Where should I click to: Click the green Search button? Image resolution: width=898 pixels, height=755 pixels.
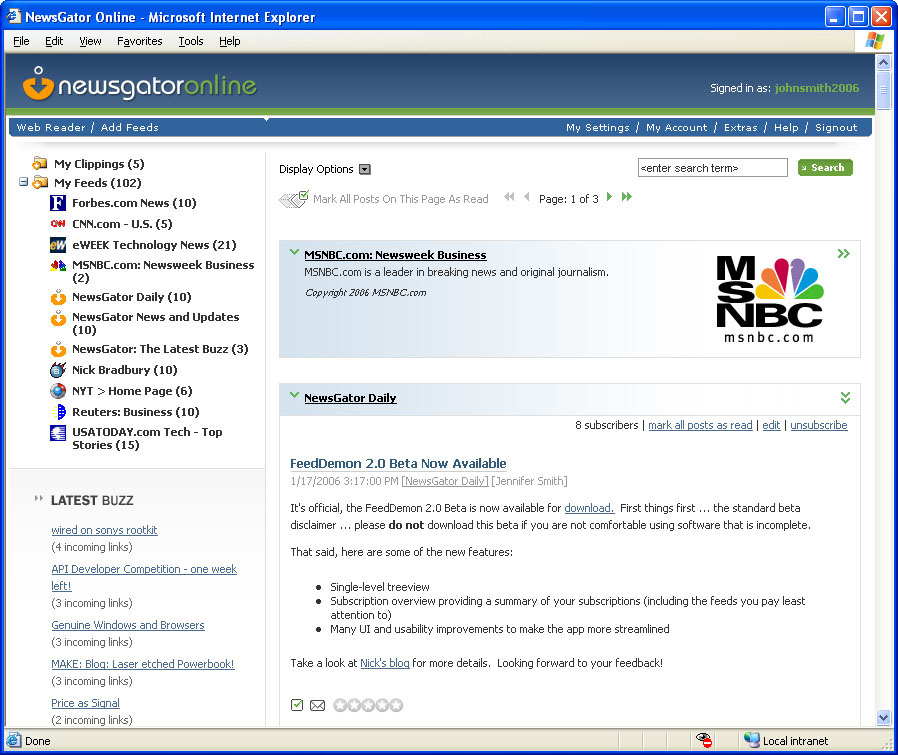(x=825, y=168)
